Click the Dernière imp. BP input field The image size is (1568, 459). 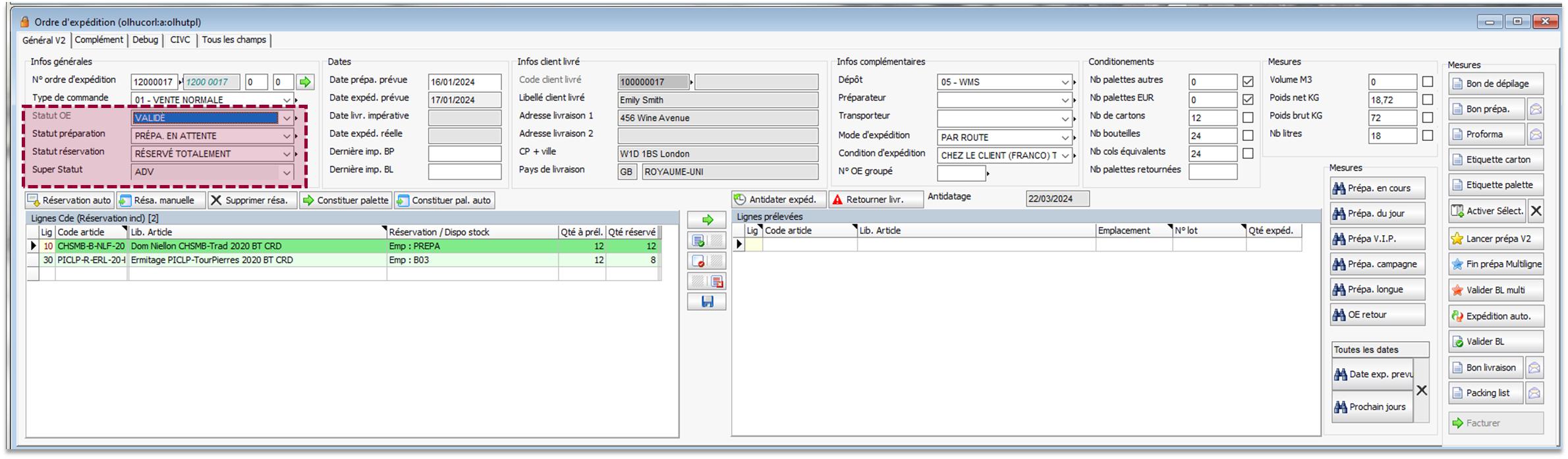pos(464,154)
